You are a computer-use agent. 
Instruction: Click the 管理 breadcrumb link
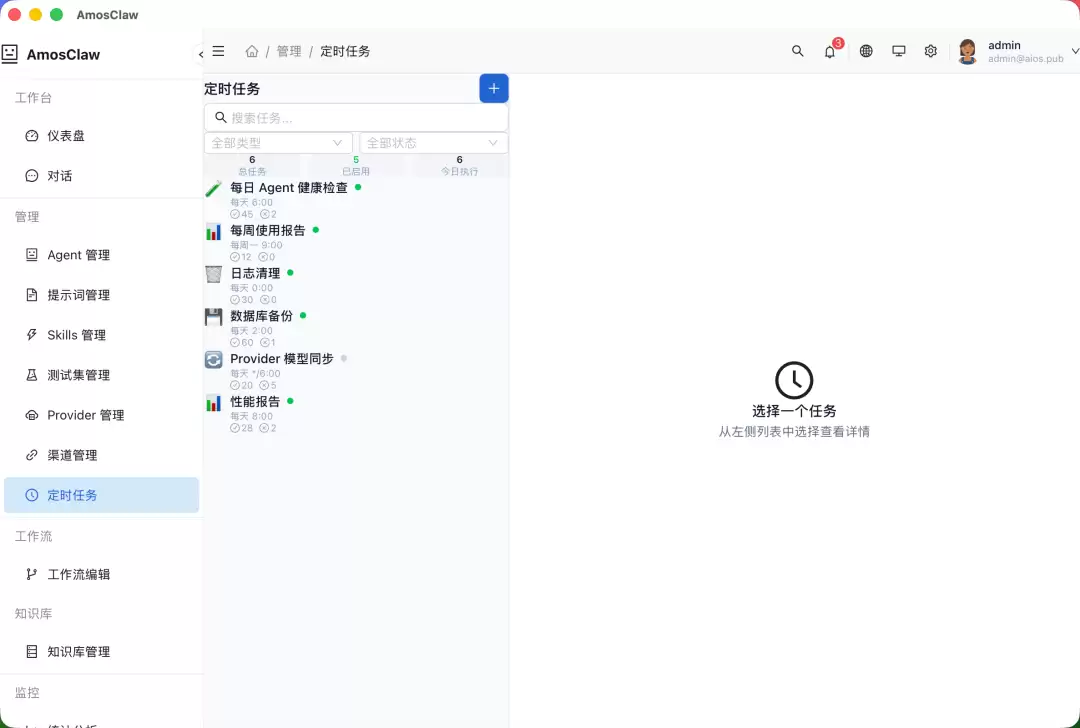(x=289, y=51)
